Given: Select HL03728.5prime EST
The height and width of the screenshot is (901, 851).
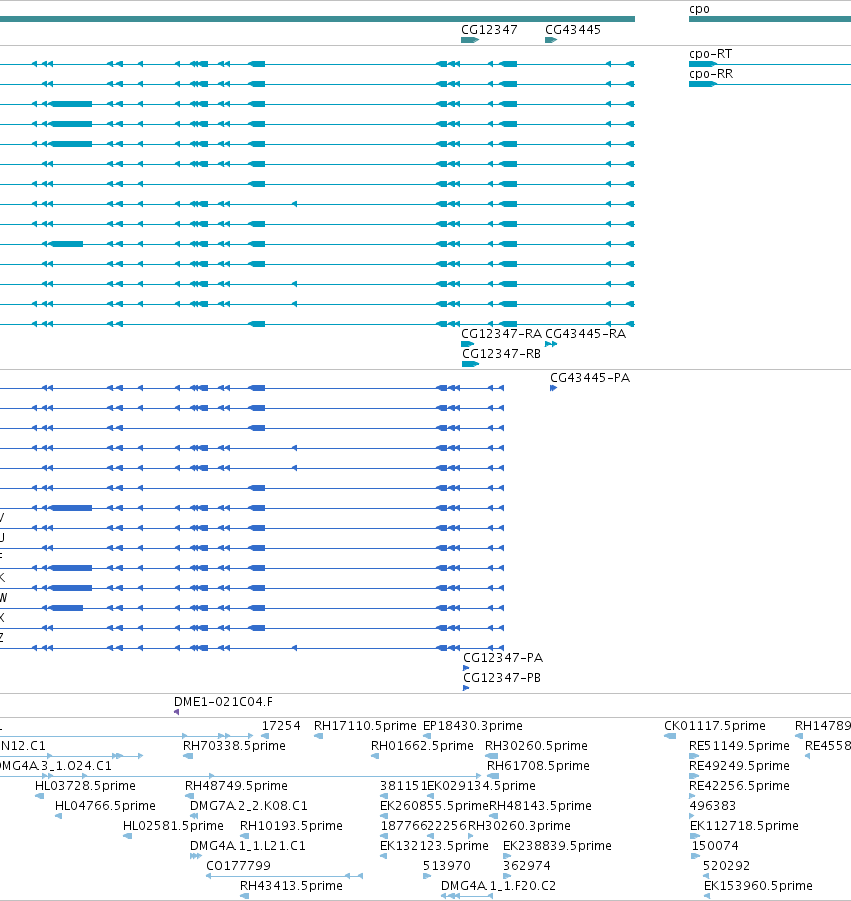Looking at the screenshot, I should tap(85, 786).
